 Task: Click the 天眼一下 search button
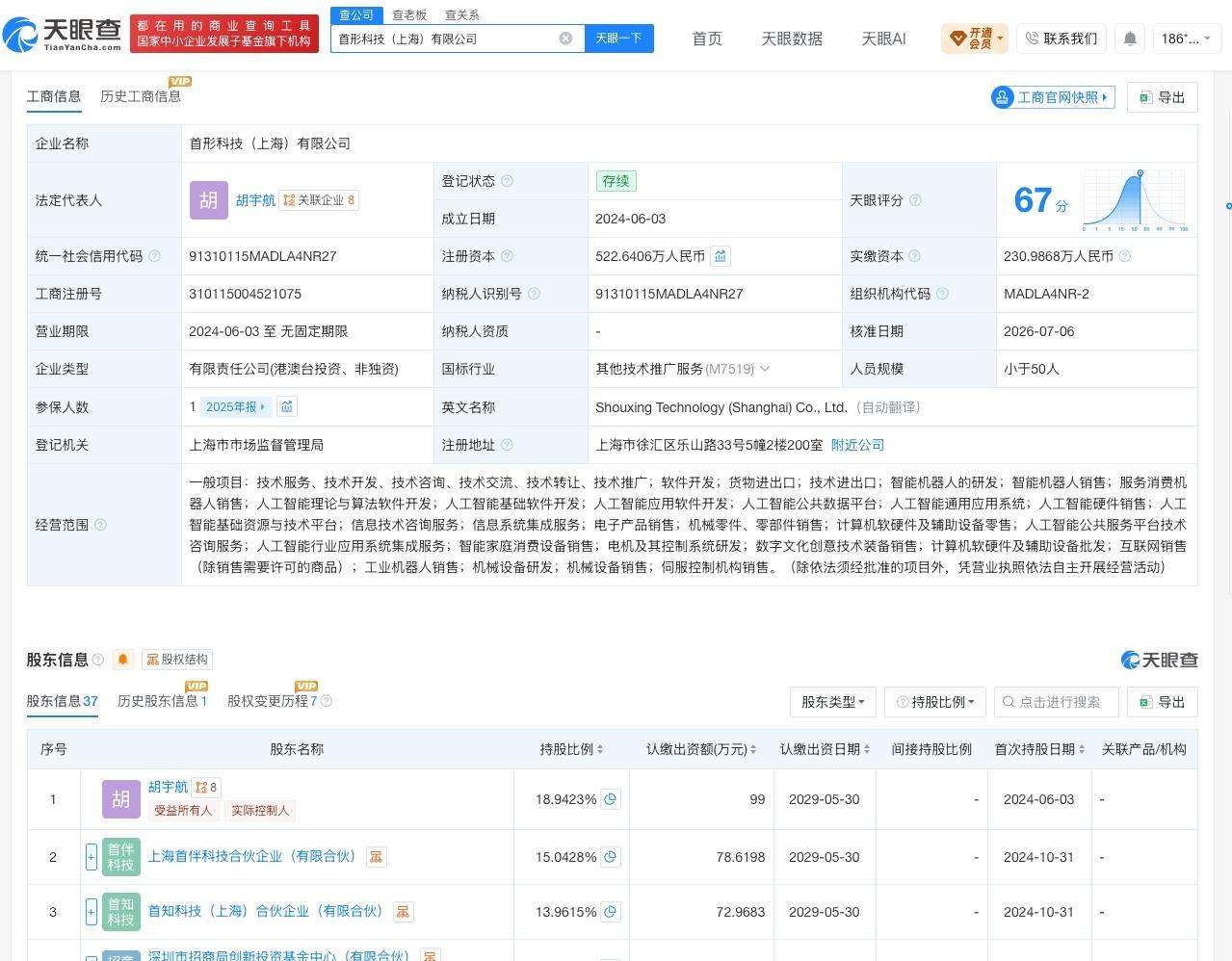[619, 39]
